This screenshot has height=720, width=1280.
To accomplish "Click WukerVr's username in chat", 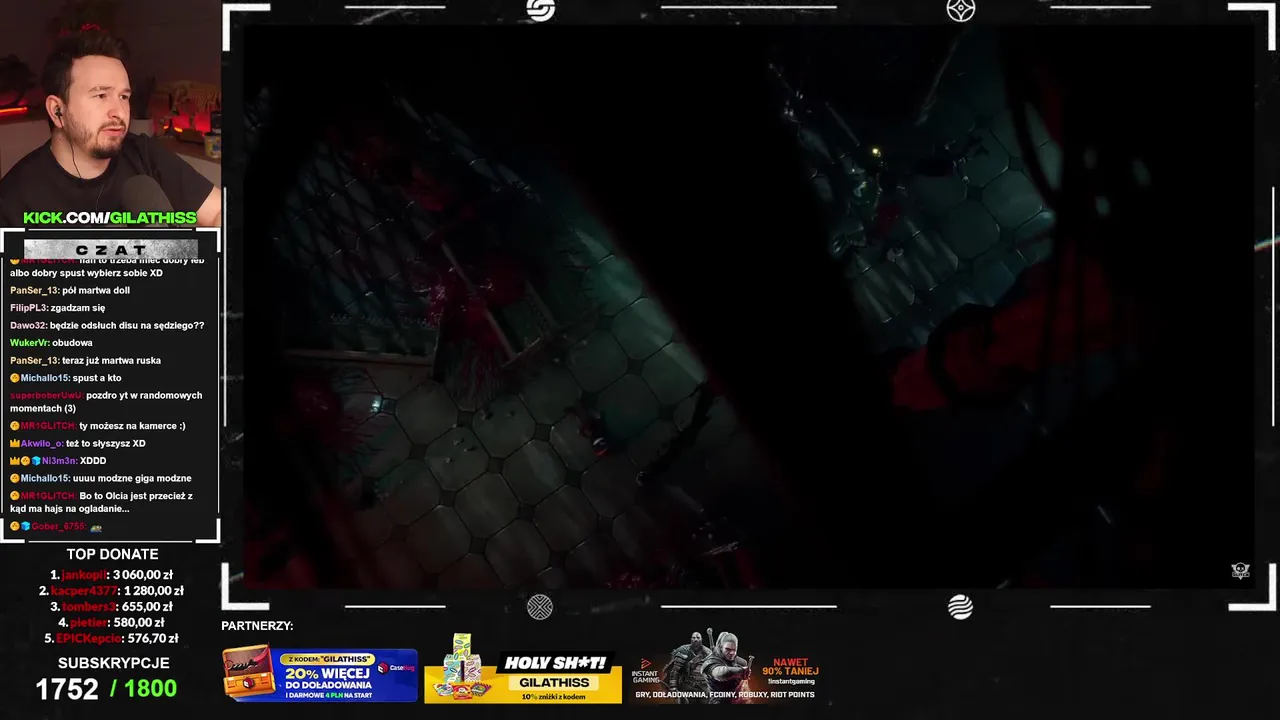I will coord(30,343).
